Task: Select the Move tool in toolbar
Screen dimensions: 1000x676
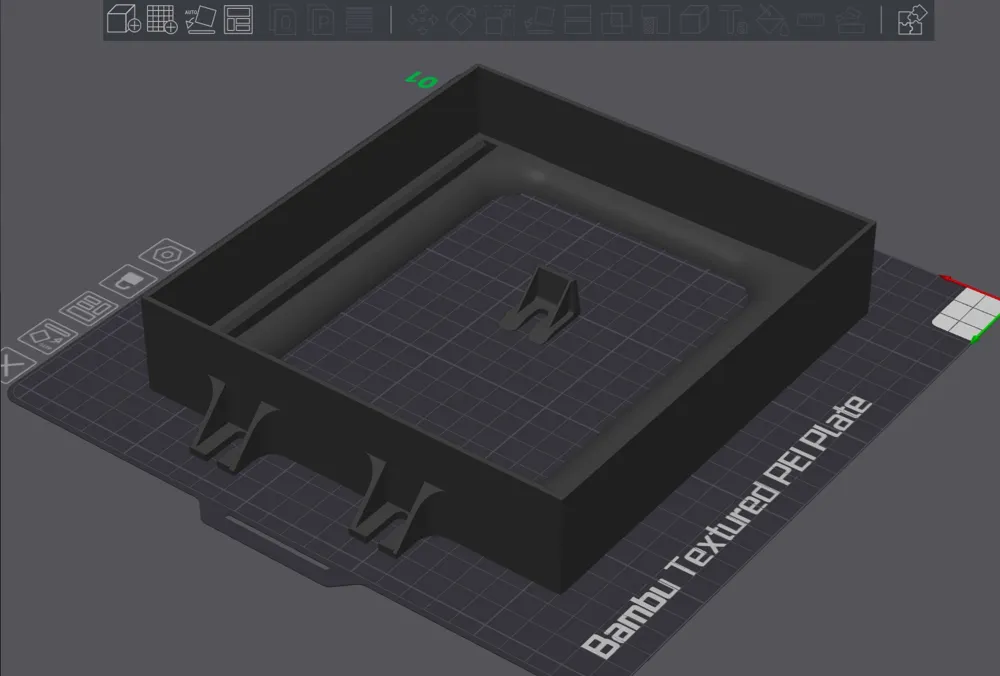Action: (x=423, y=20)
